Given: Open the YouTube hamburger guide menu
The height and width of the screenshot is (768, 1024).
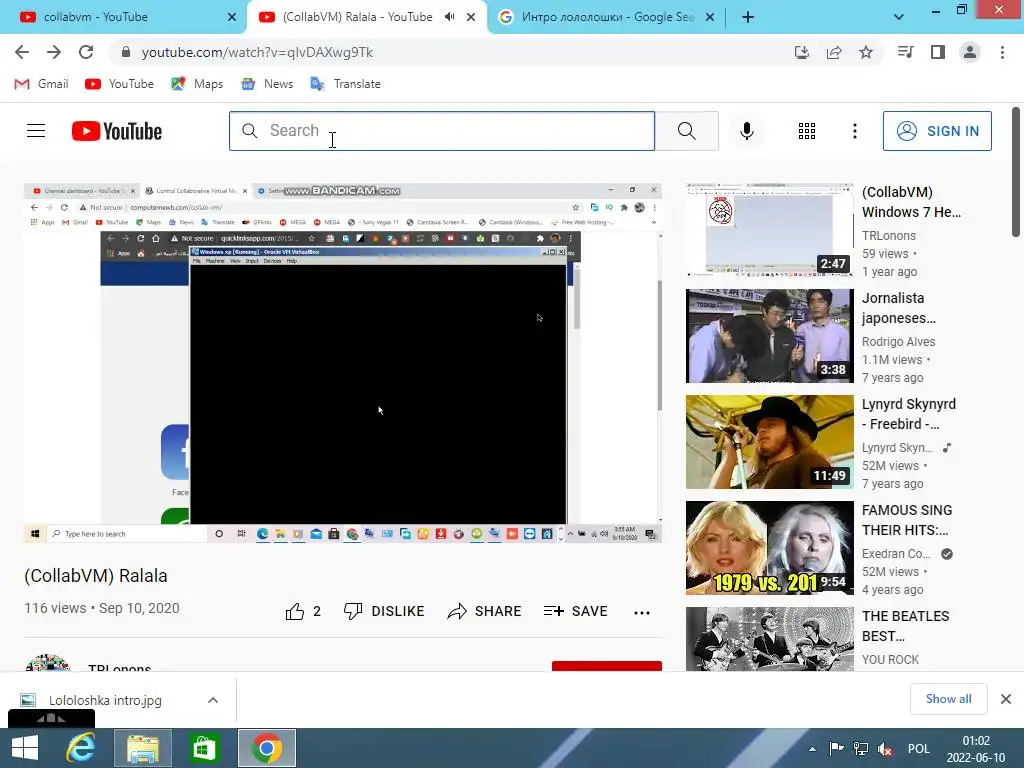Looking at the screenshot, I should (x=36, y=131).
